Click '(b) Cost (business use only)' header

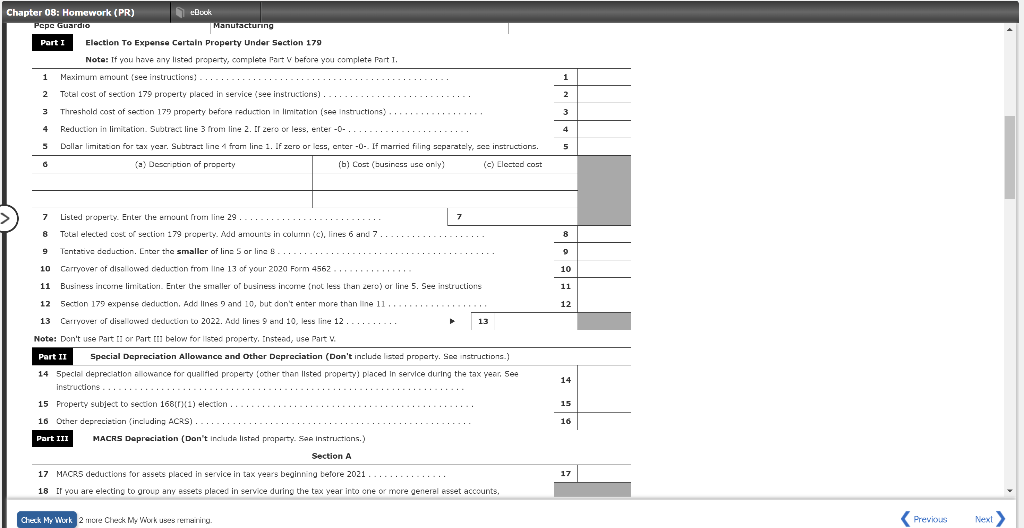[x=391, y=165]
